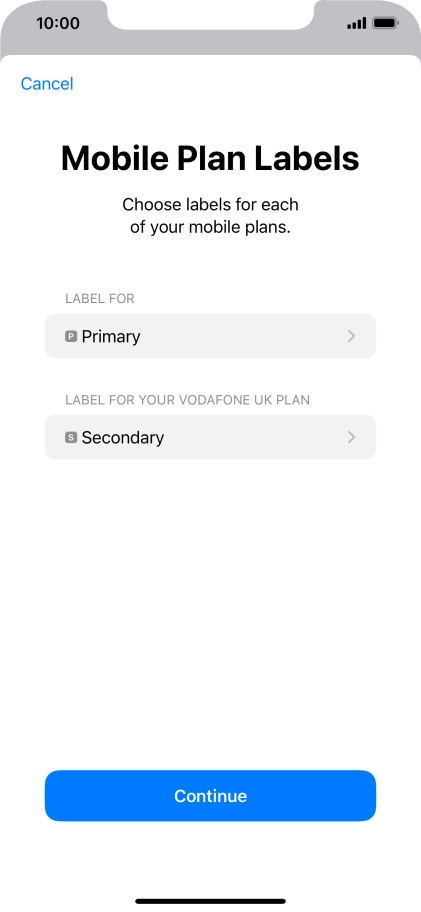Continue to the next setup step

coord(210,796)
